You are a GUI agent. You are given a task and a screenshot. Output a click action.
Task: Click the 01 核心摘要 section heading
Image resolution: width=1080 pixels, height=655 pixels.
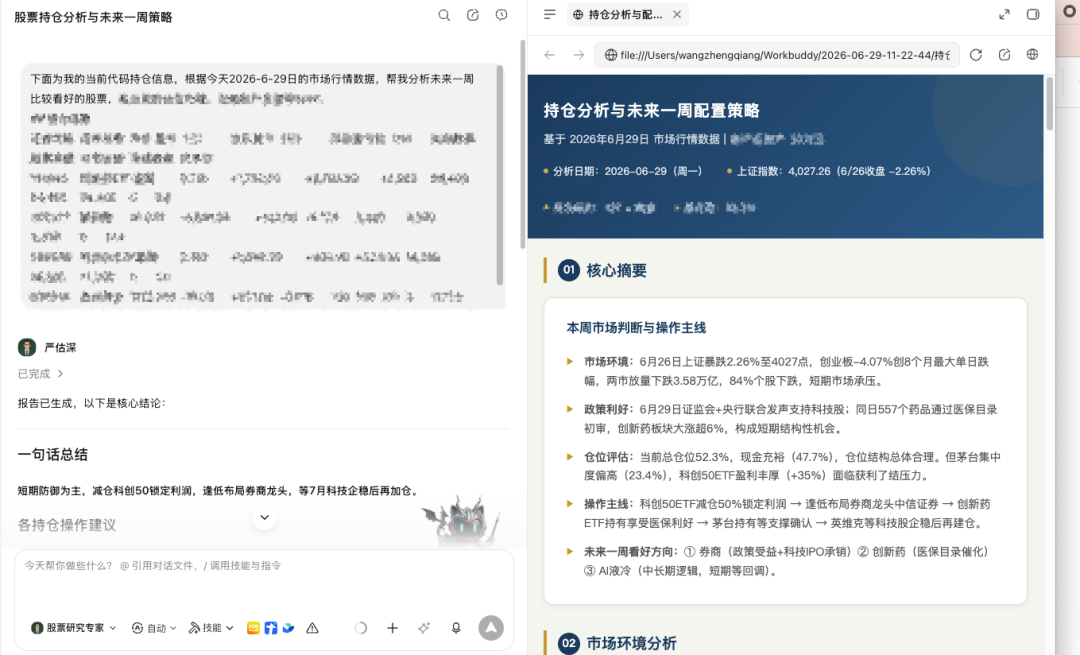click(x=602, y=271)
